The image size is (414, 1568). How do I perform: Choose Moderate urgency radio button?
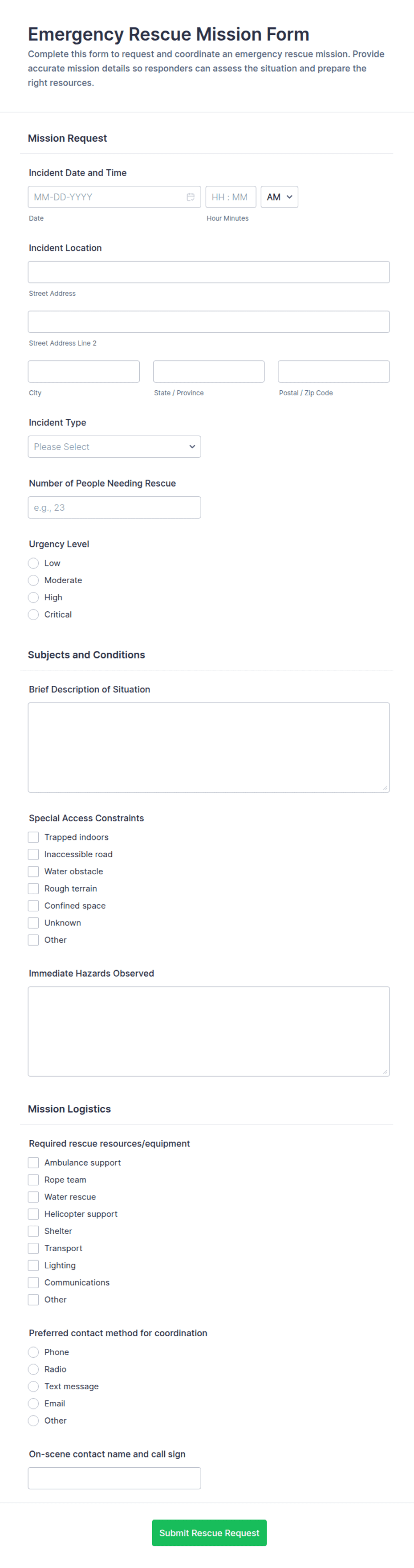pyautogui.click(x=33, y=581)
